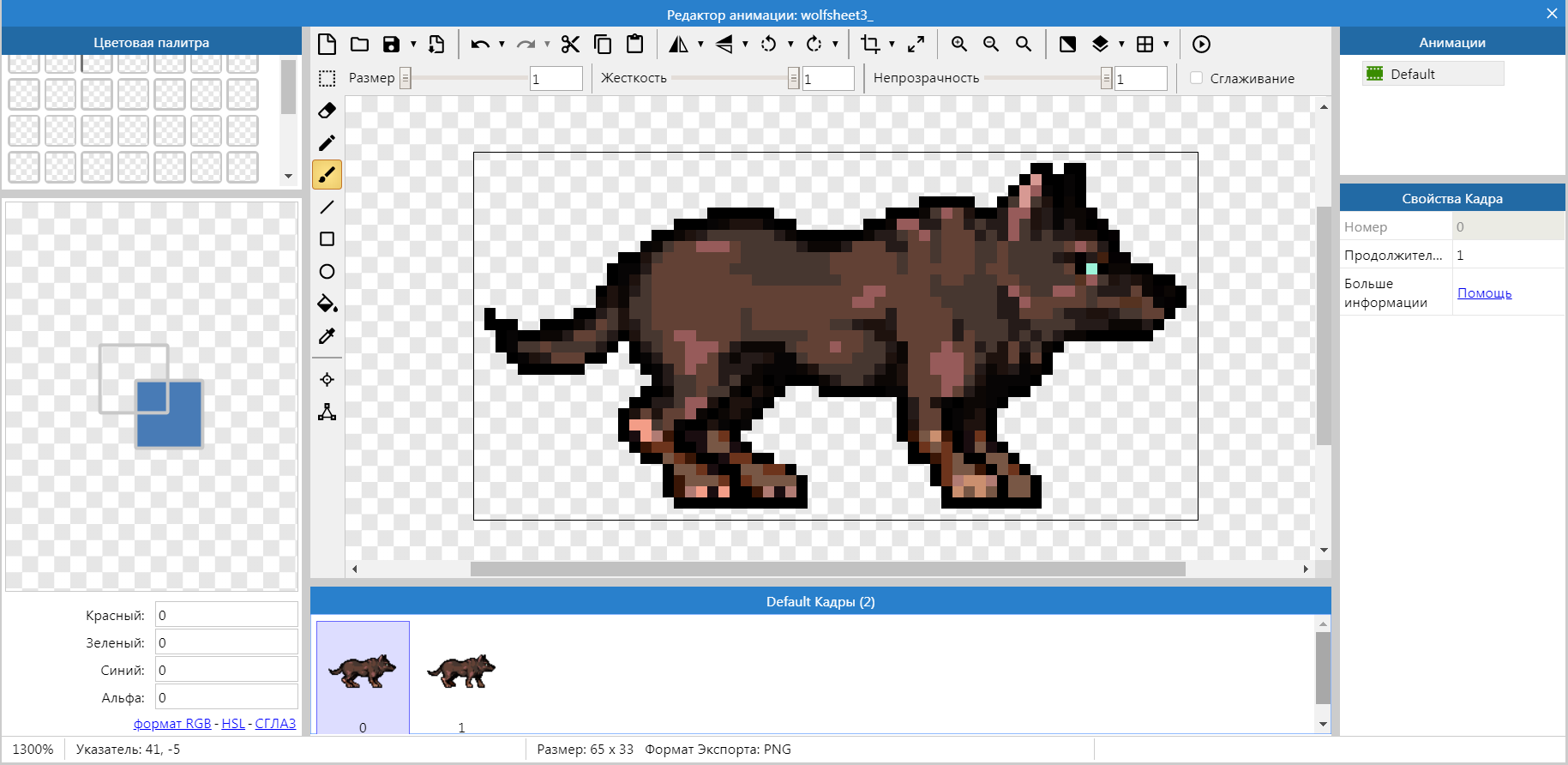Zoom out with the minus magnifier
The width and height of the screenshot is (1568, 765).
tap(991, 45)
